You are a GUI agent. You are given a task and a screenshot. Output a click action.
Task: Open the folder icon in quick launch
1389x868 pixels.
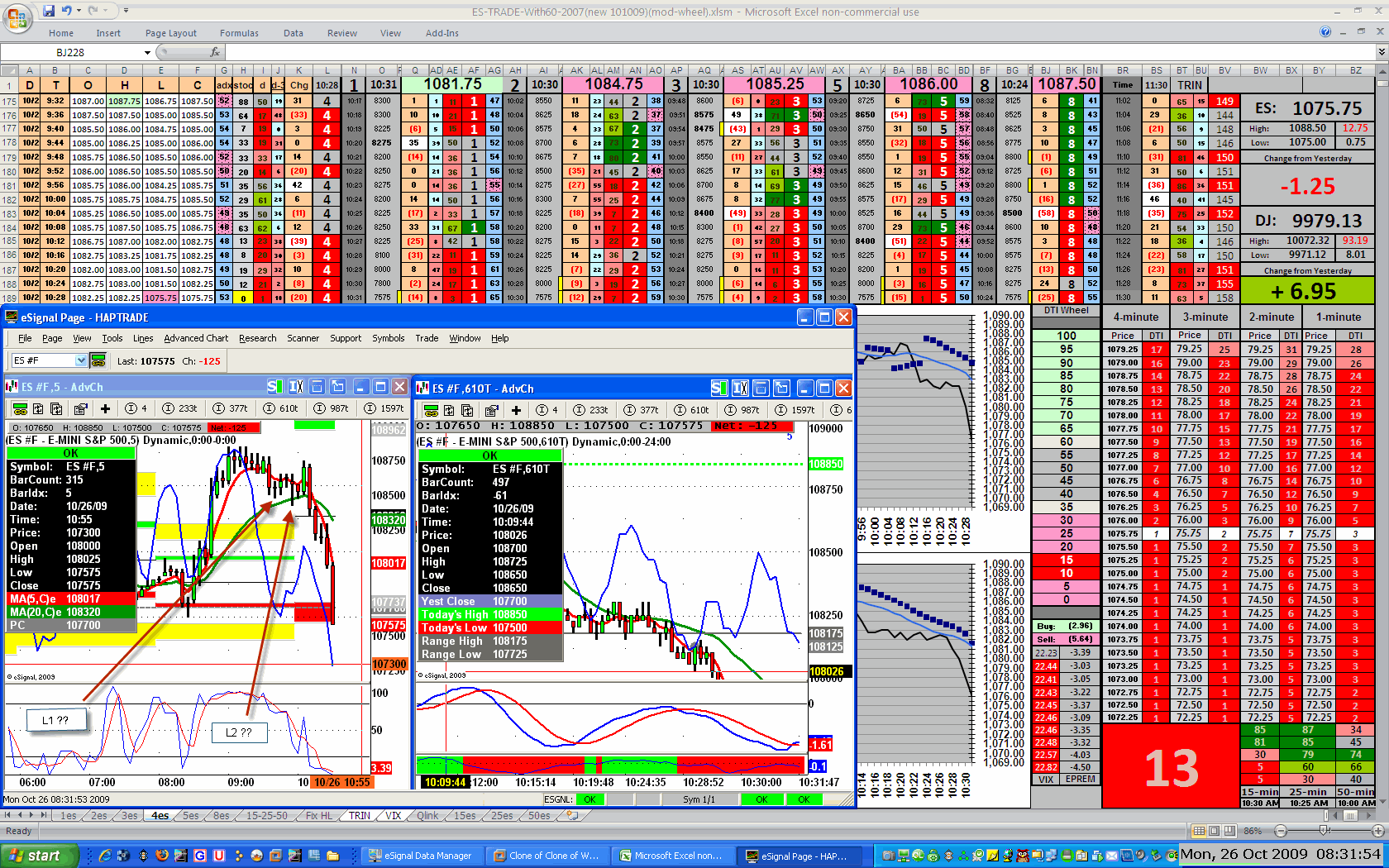[x=332, y=856]
